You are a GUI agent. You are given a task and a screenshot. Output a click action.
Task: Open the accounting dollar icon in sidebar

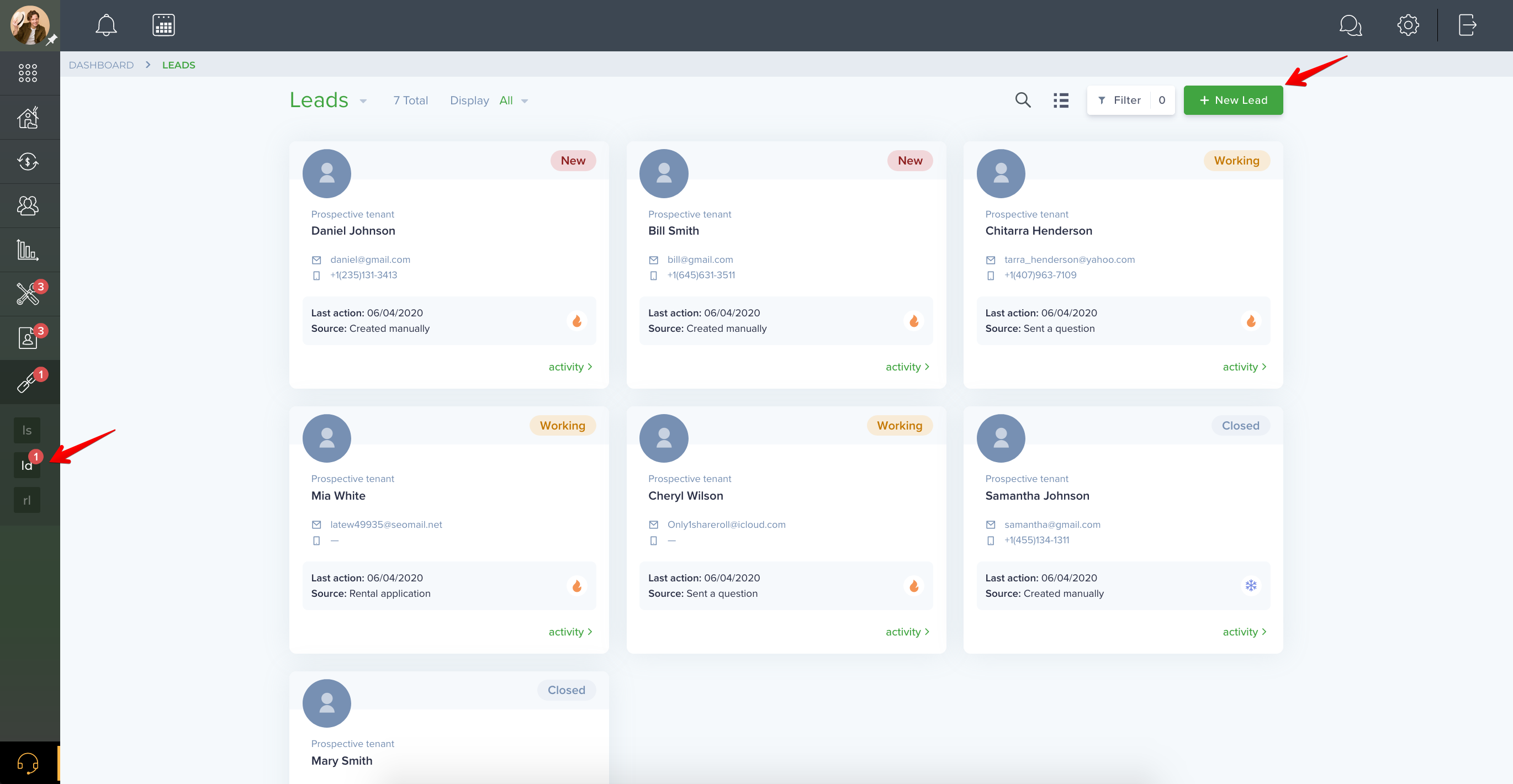(28, 162)
